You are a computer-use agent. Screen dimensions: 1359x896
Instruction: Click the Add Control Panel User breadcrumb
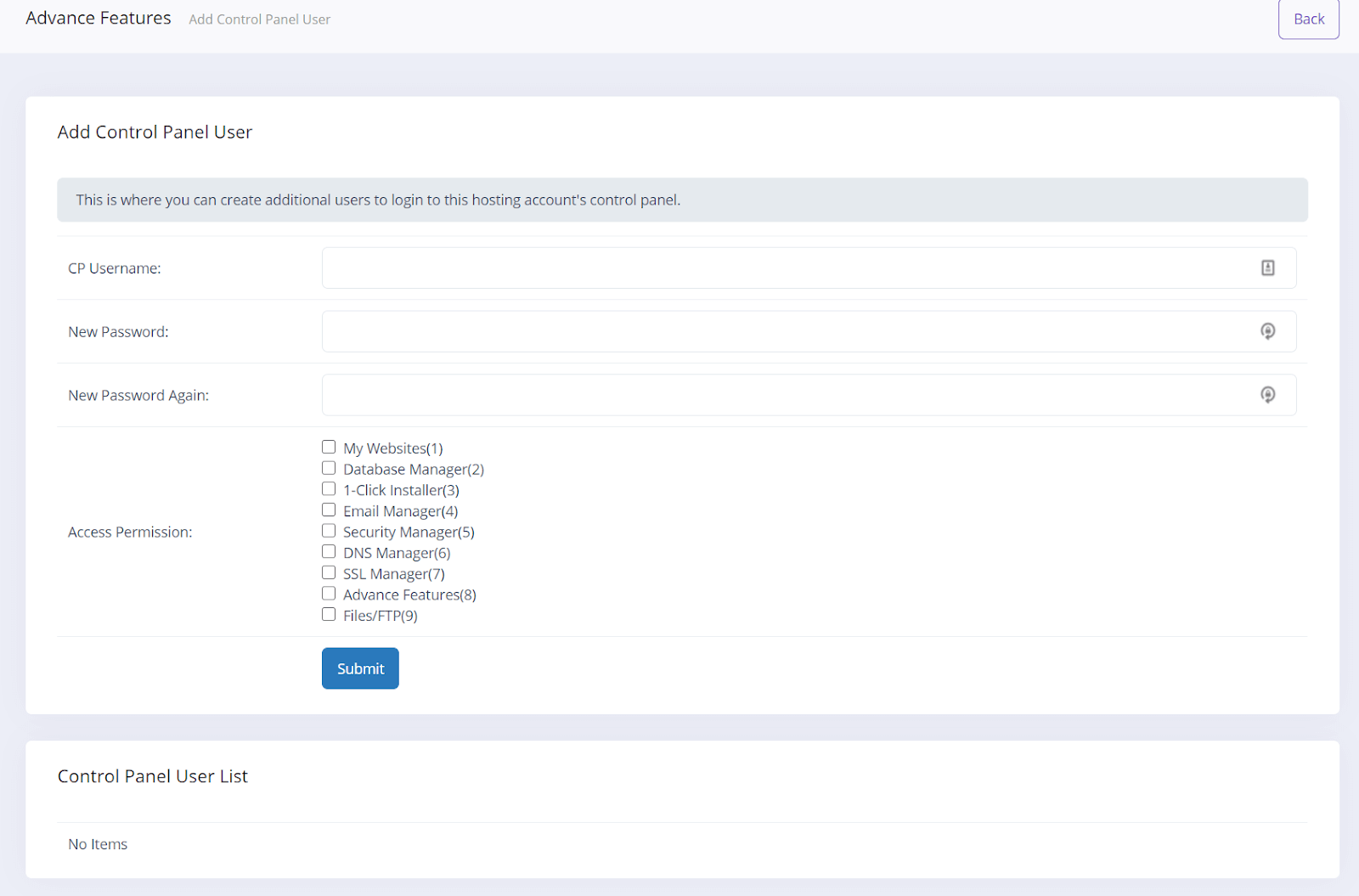point(260,20)
